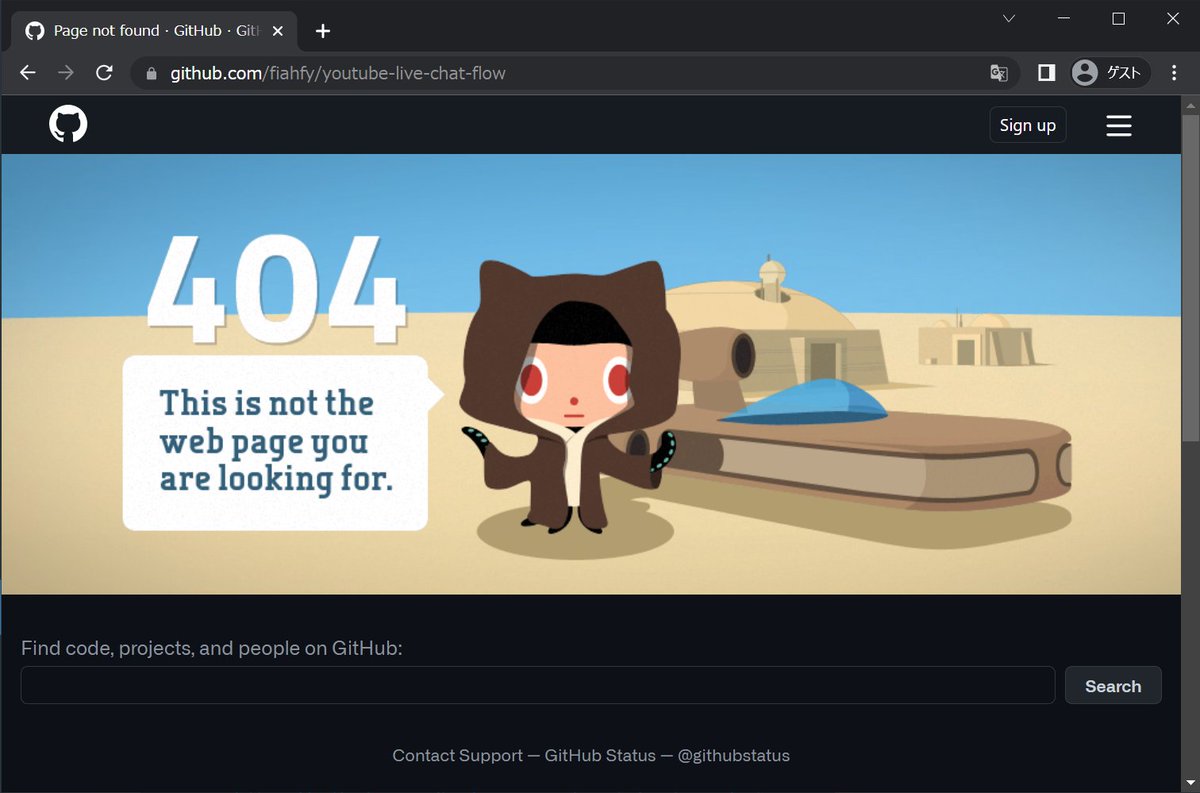Open the guest profile button
Image resolution: width=1200 pixels, height=793 pixels.
point(1109,73)
